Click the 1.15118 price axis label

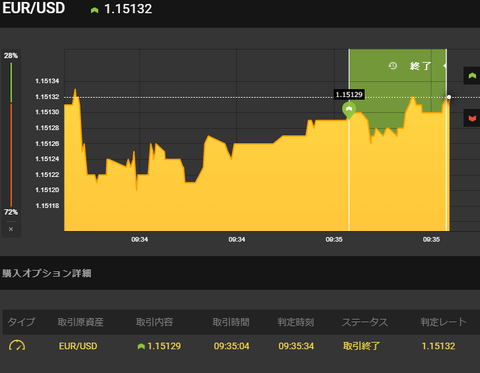[47, 206]
